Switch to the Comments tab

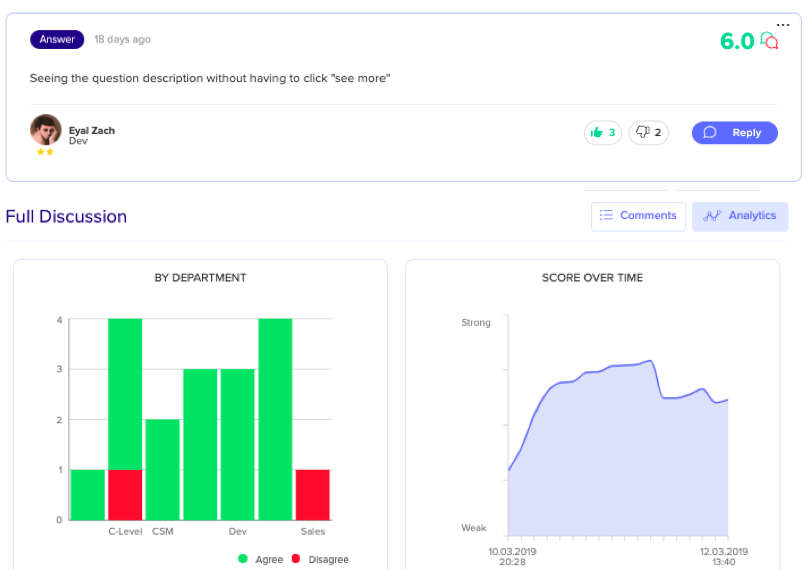[x=638, y=216]
